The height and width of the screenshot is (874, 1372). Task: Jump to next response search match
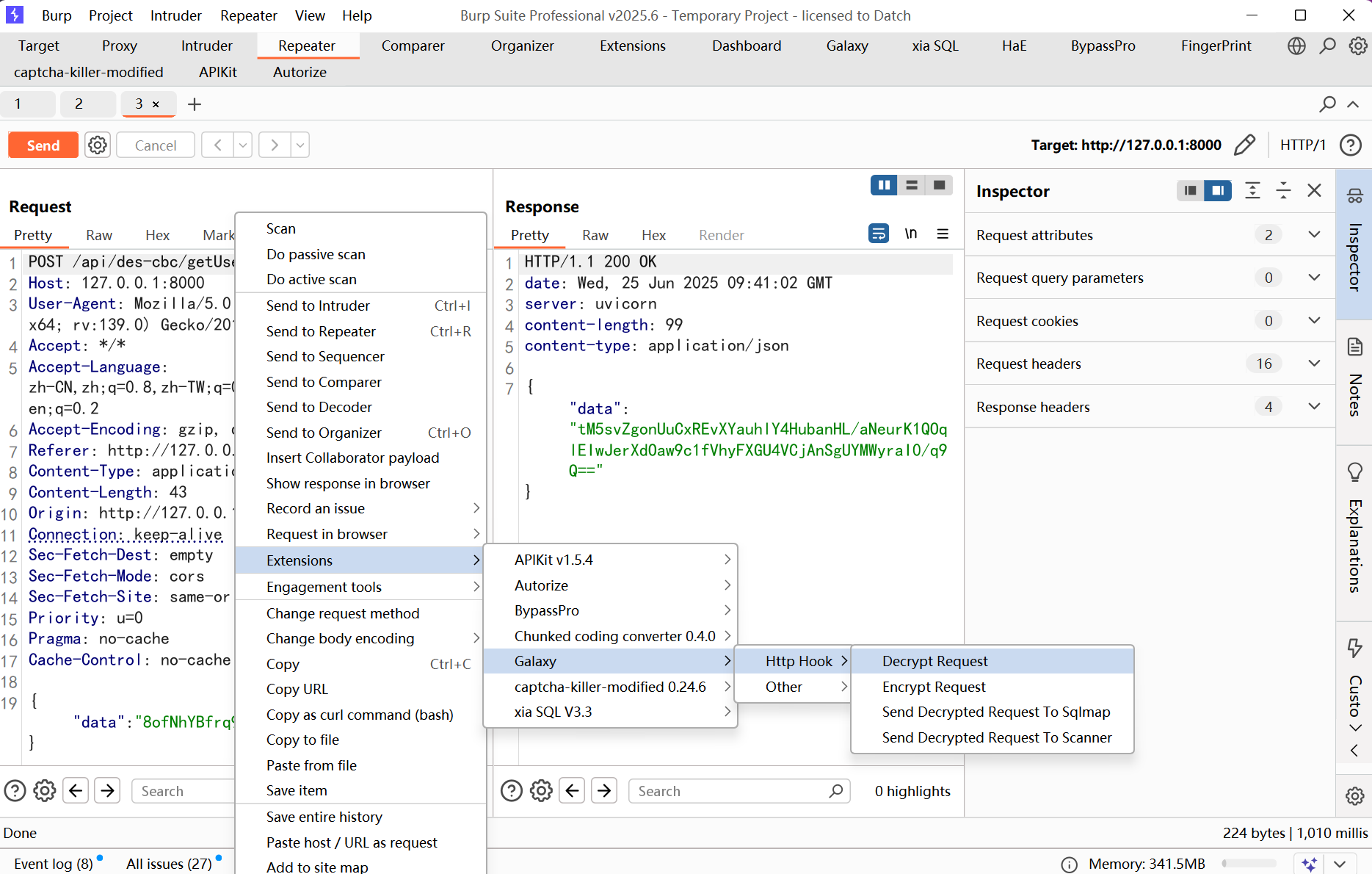(x=604, y=791)
